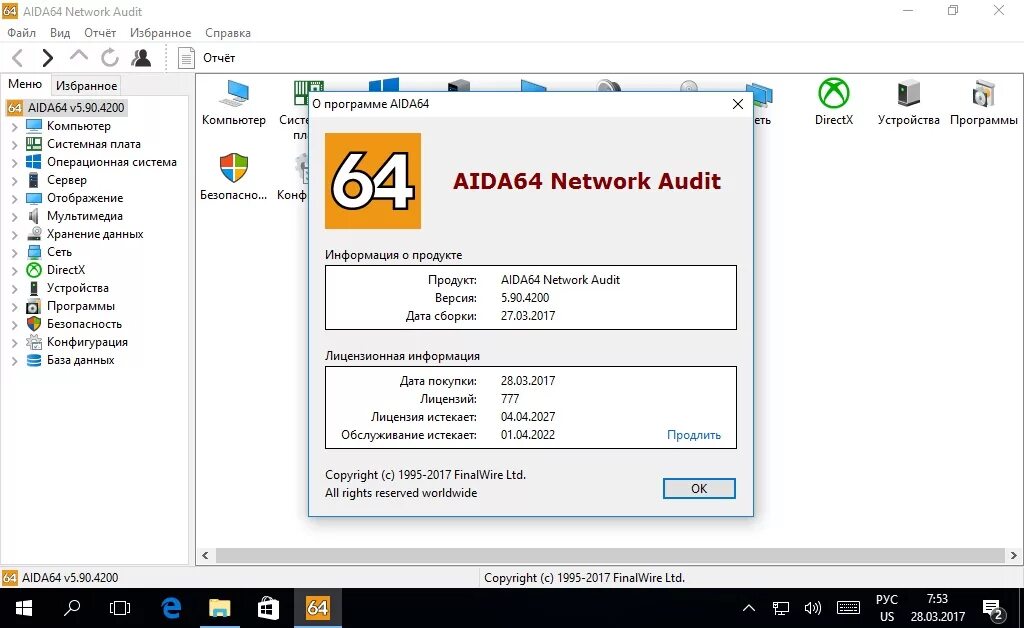The image size is (1024, 628).
Task: Select База данных in the tree
Action: [70, 360]
